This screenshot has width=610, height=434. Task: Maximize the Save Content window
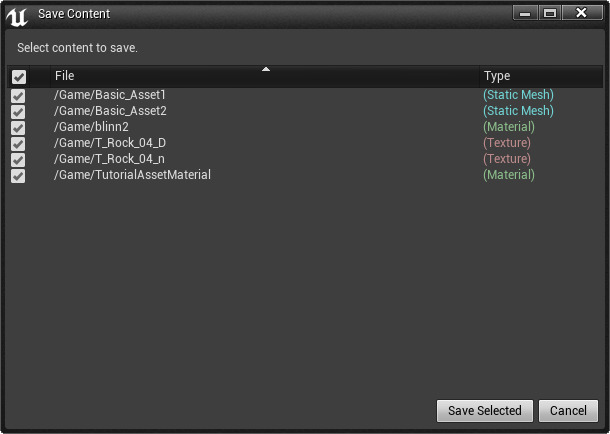[550, 13]
